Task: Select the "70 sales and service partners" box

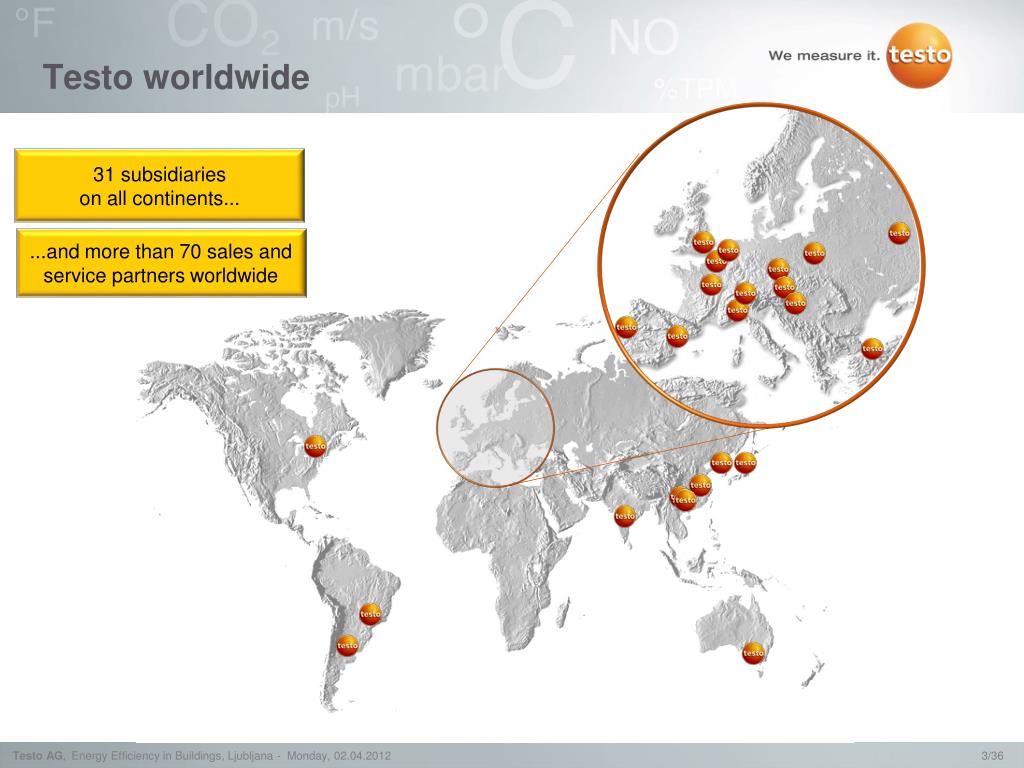Action: coord(161,264)
